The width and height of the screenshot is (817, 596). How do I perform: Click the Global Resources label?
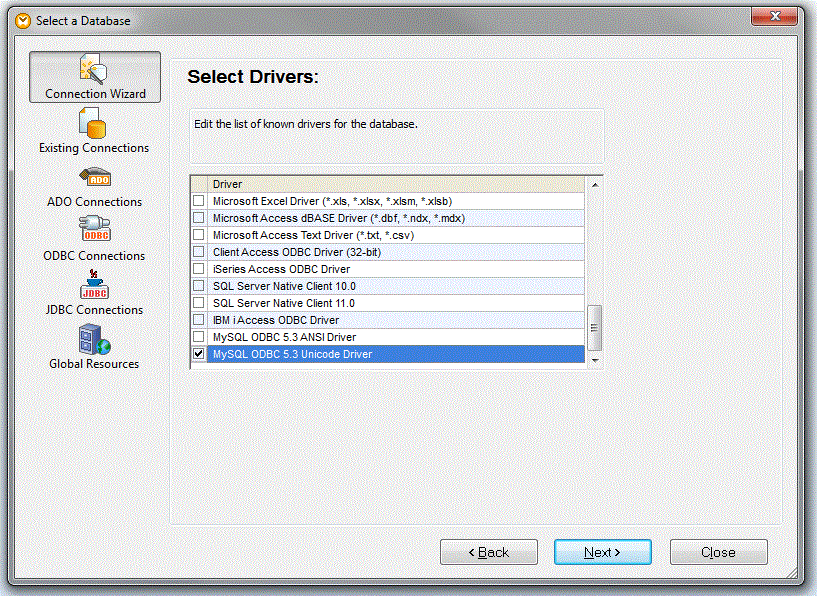[94, 364]
